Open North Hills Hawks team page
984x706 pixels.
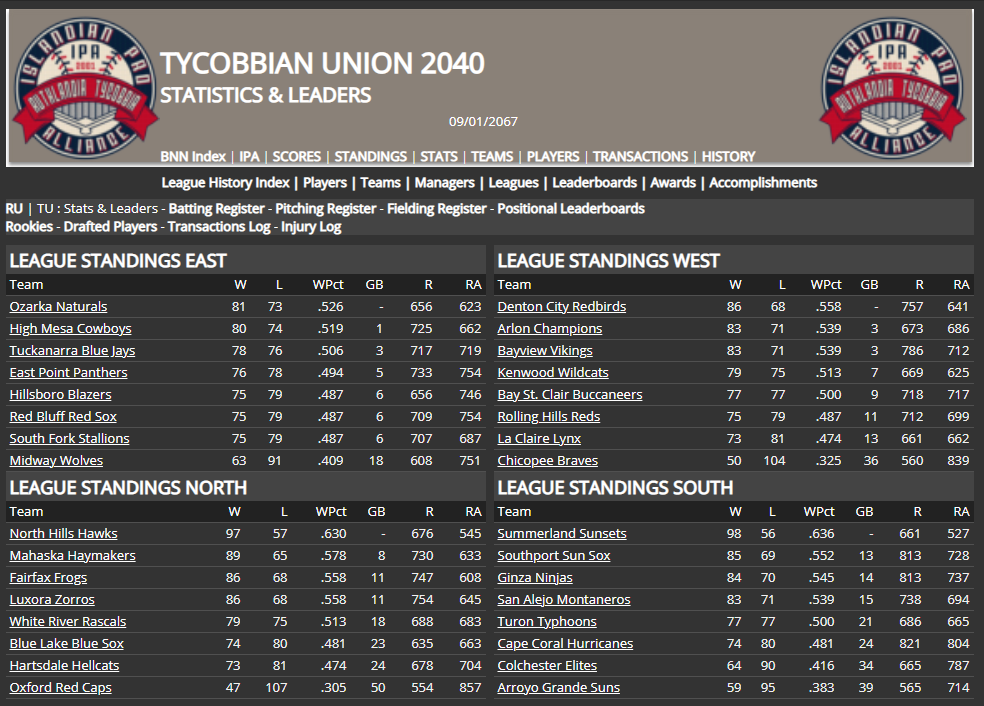[x=63, y=534]
